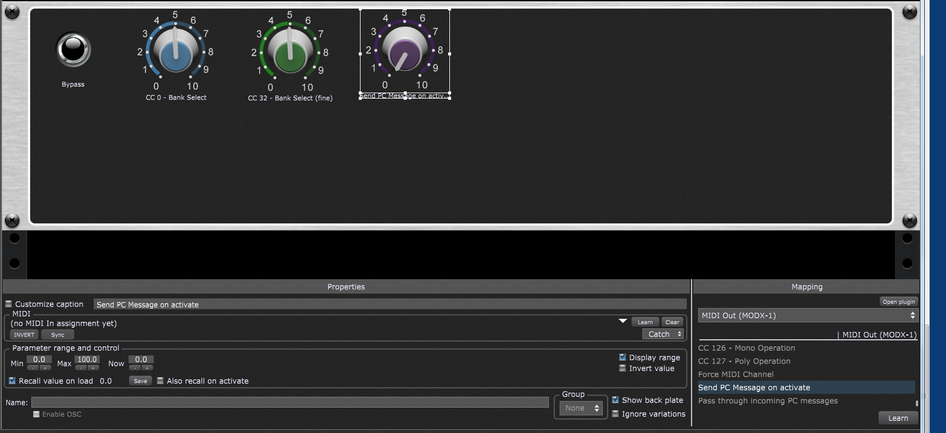This screenshot has height=433, width=946.
Task: Click the top-left rack screw
Action: 12,12
